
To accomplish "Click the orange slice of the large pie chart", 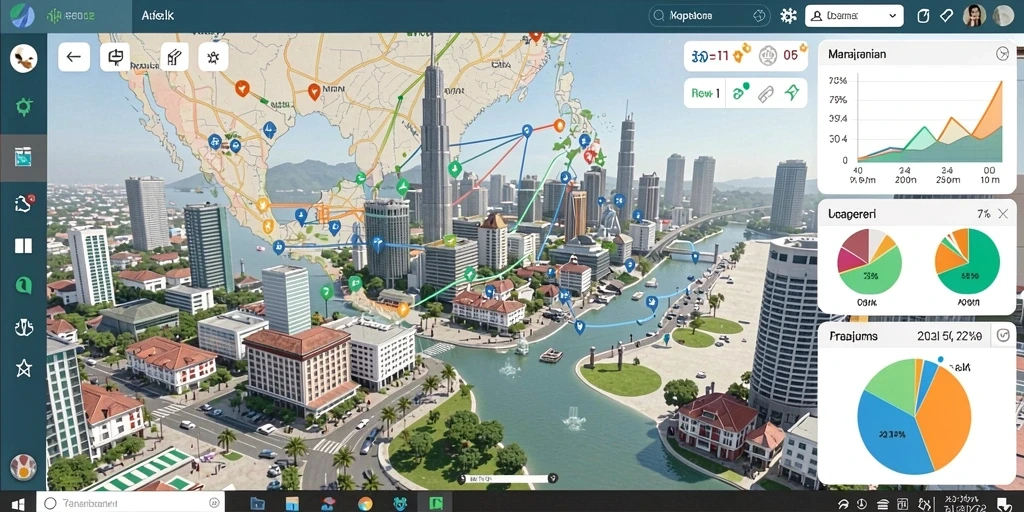I will [945, 417].
